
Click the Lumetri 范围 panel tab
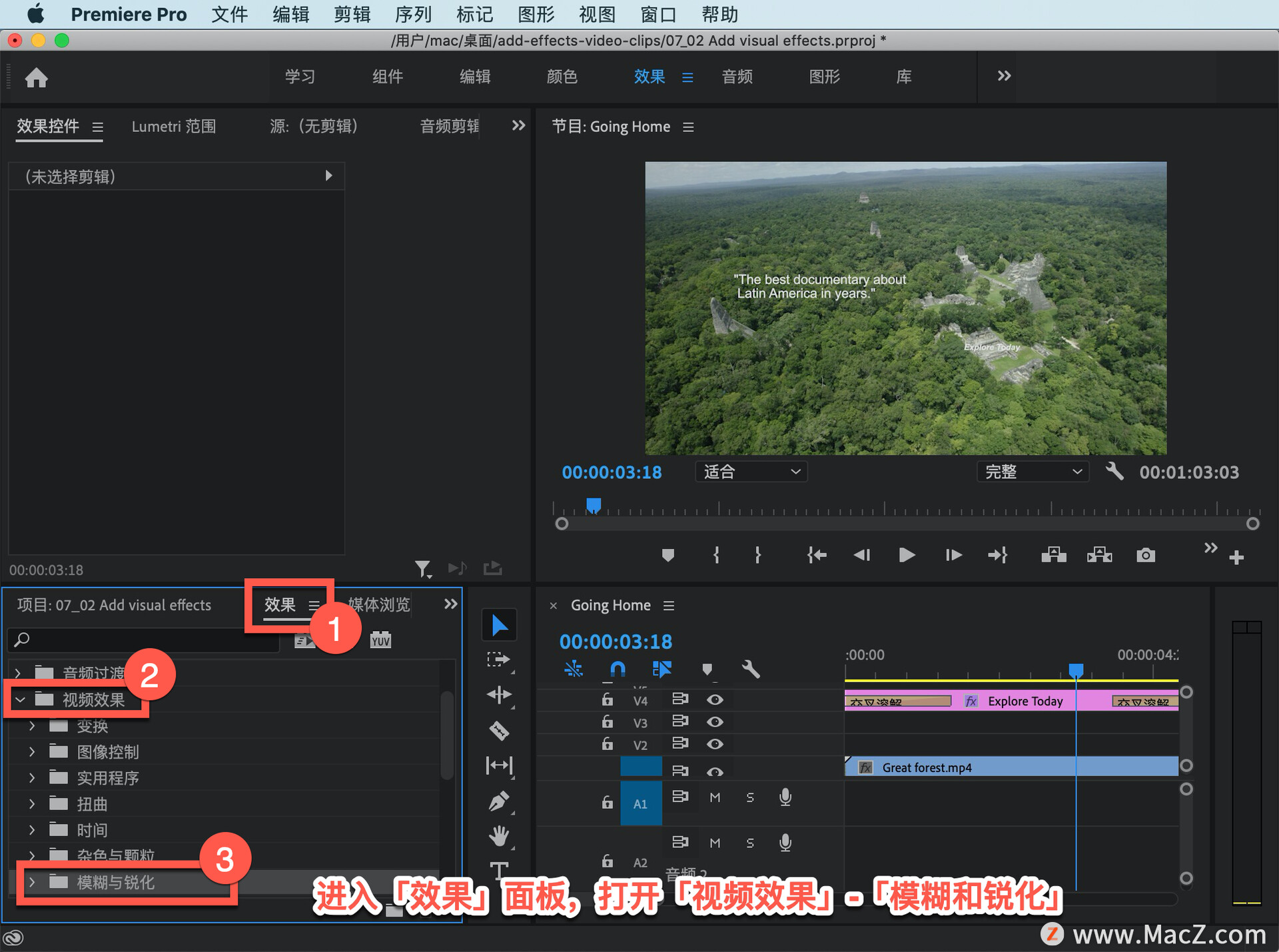tap(174, 127)
